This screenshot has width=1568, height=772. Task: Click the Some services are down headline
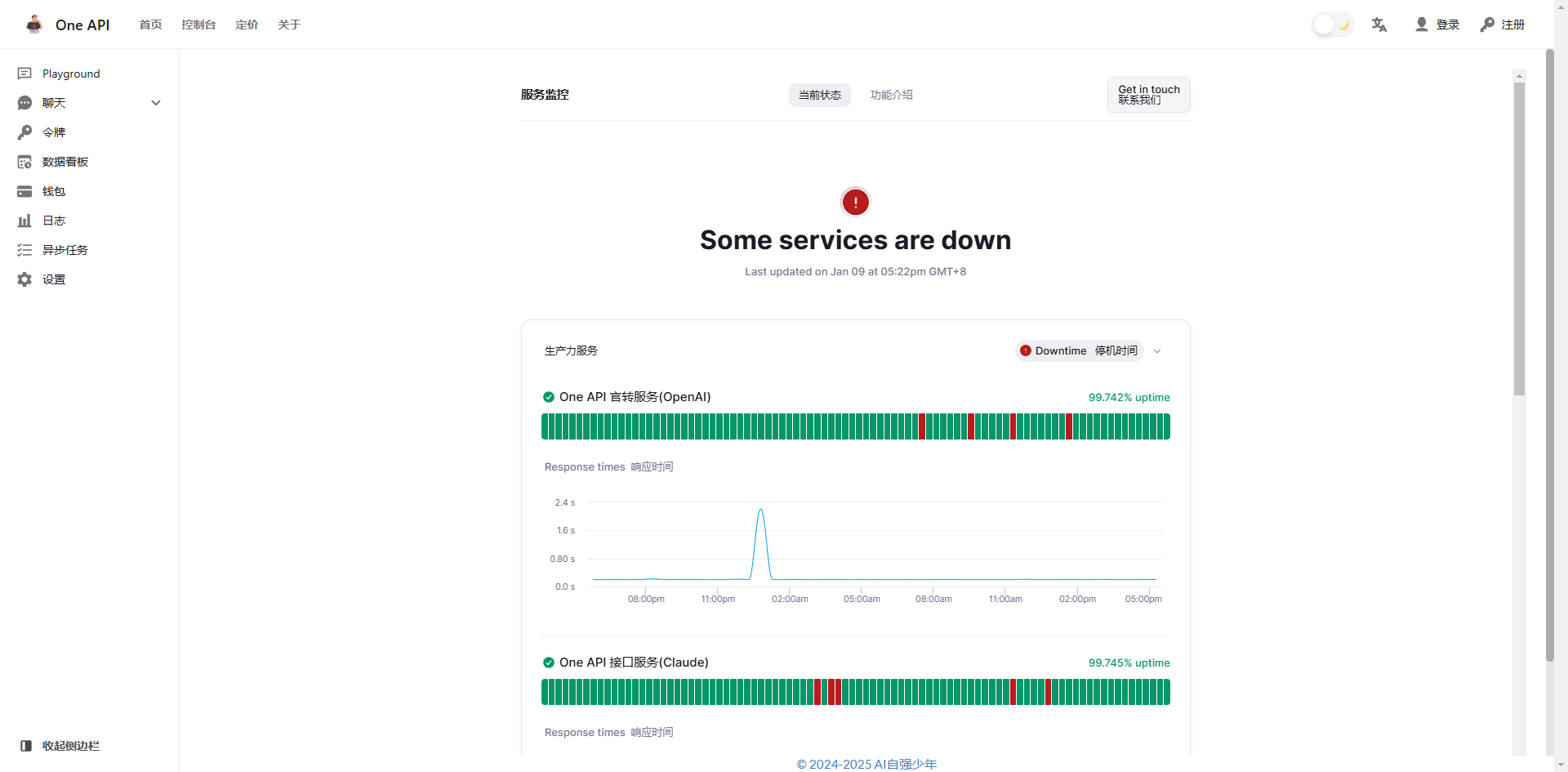(855, 240)
